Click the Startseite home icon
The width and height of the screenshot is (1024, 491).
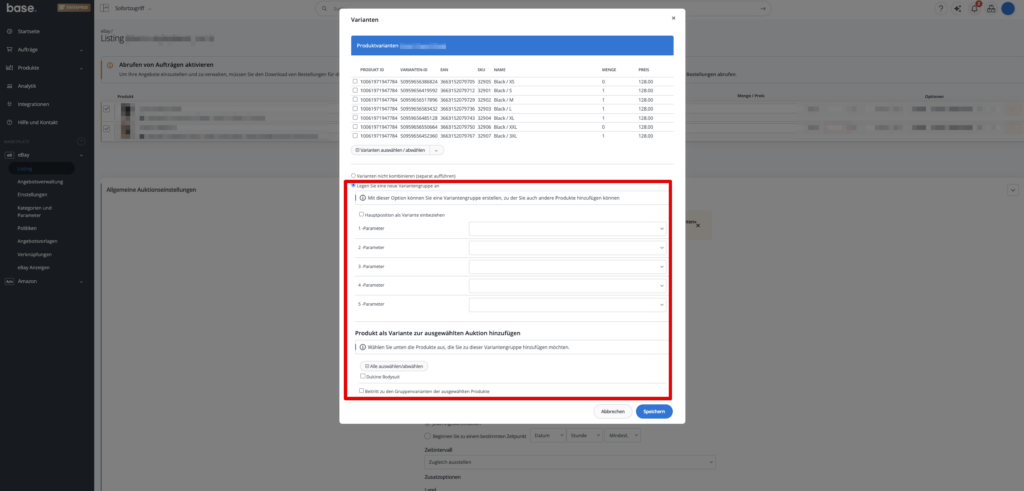9,31
